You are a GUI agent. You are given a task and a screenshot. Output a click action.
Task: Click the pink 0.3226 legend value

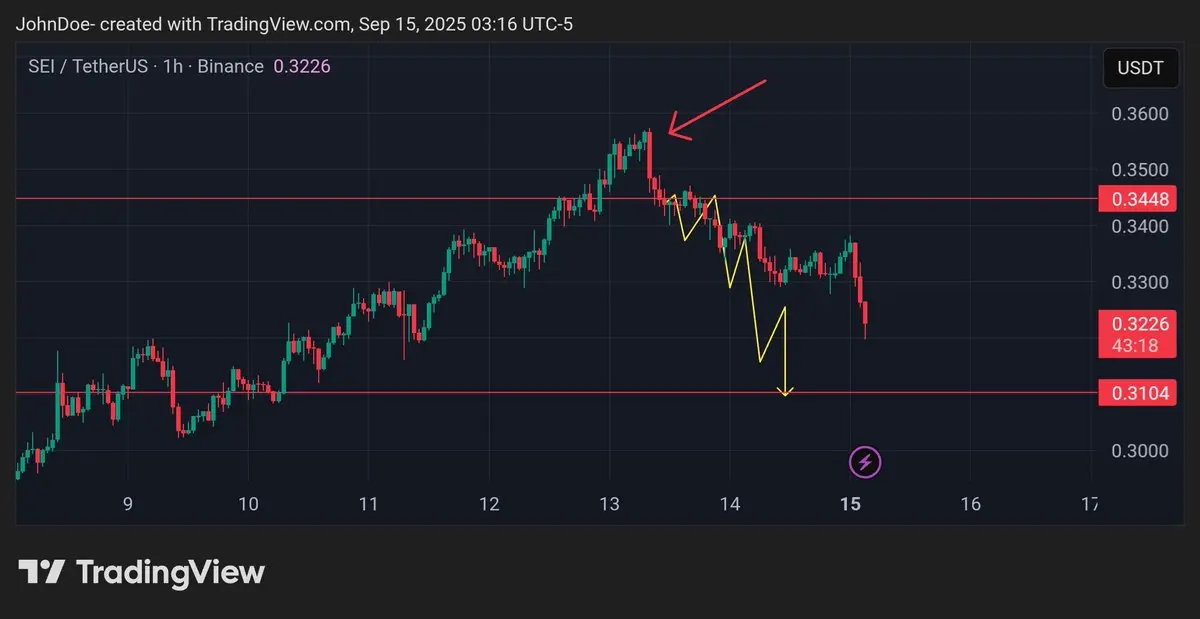coord(302,66)
